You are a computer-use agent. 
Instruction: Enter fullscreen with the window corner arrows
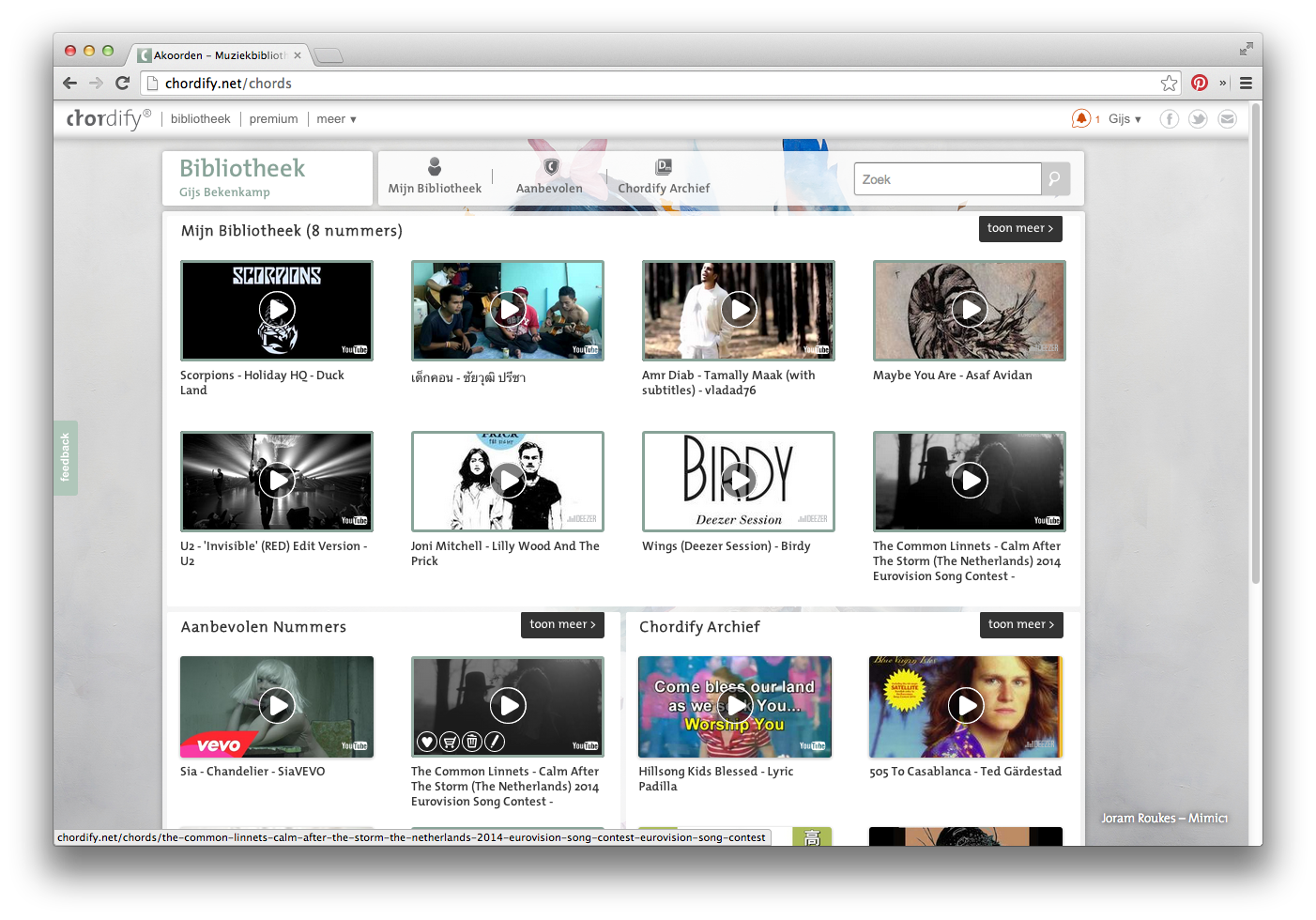pyautogui.click(x=1246, y=49)
